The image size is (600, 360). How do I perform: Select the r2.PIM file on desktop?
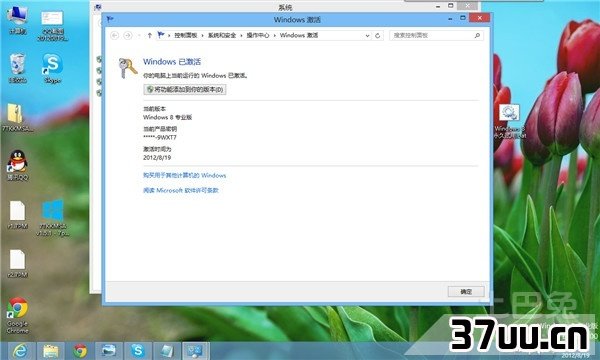point(18,264)
